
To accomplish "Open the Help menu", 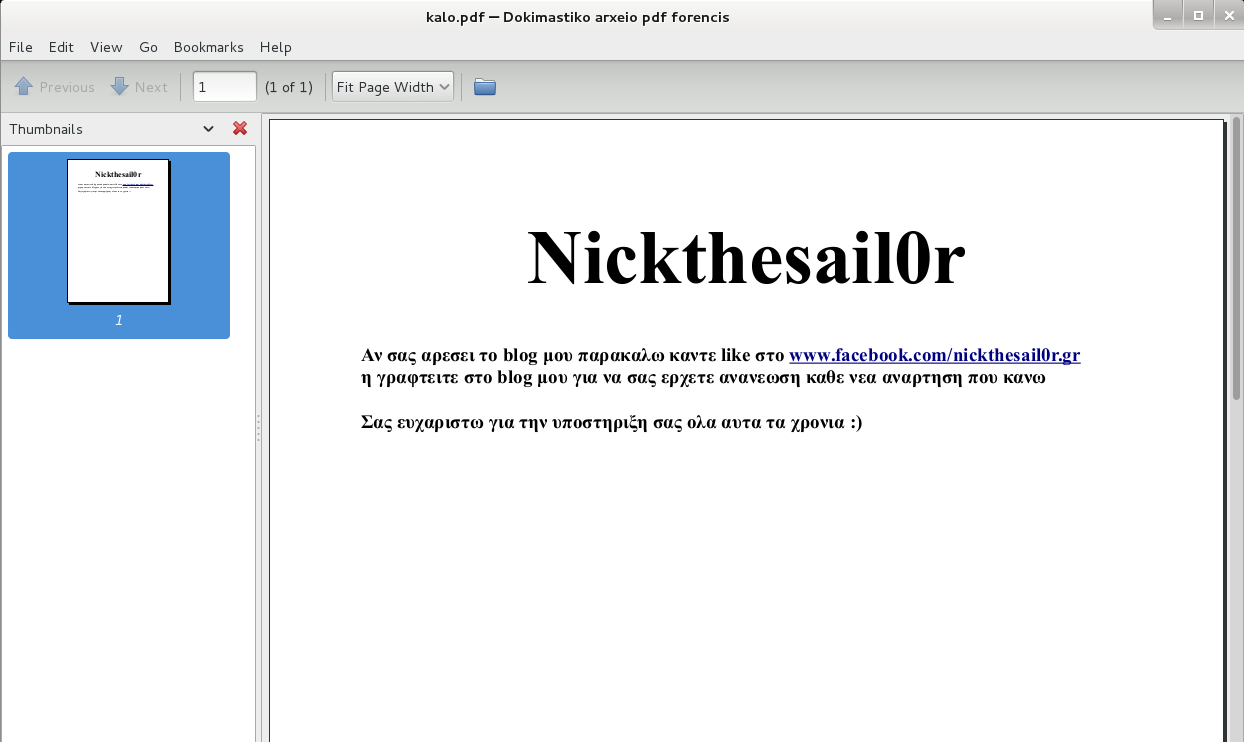I will [275, 47].
